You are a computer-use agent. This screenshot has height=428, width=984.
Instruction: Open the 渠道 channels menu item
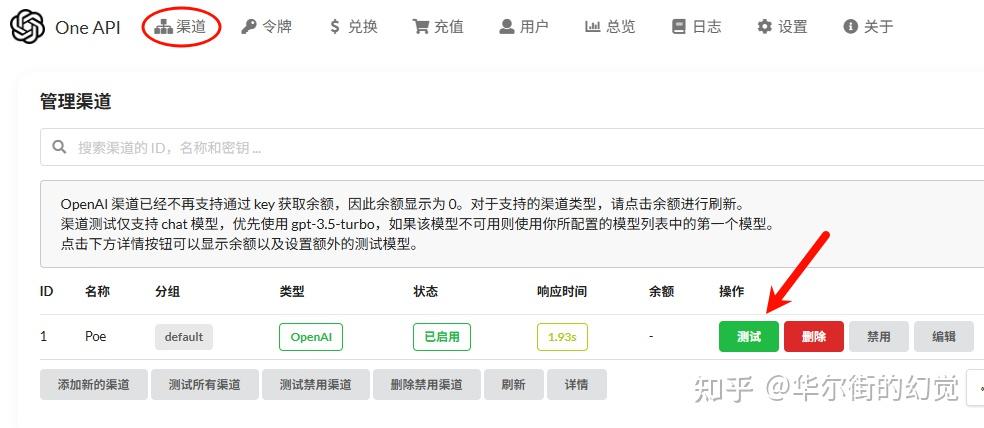181,27
